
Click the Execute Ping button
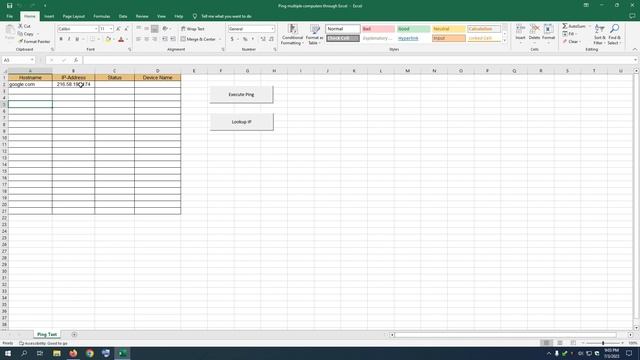pyautogui.click(x=242, y=94)
